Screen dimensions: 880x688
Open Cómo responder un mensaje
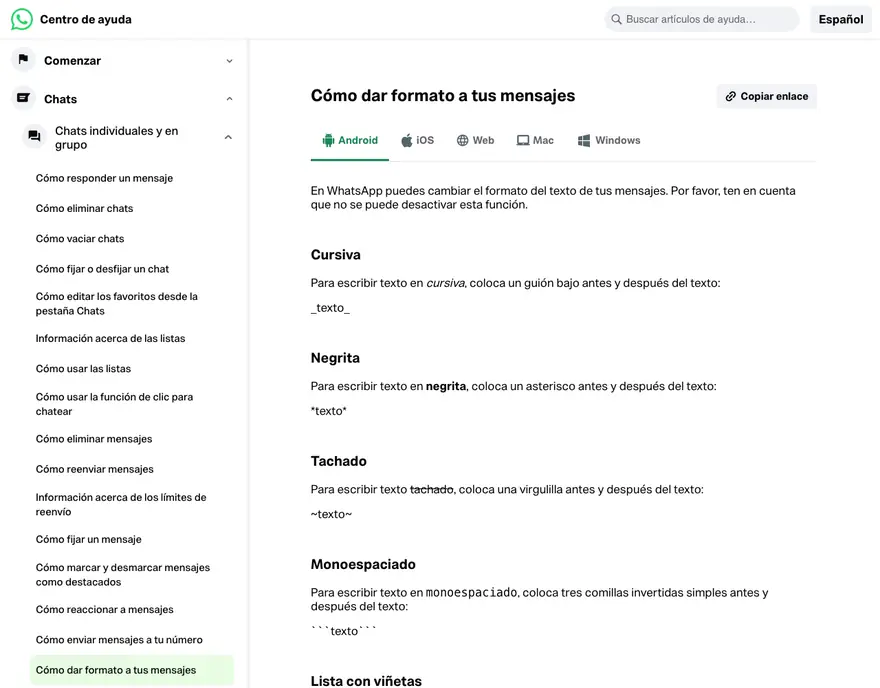104,178
